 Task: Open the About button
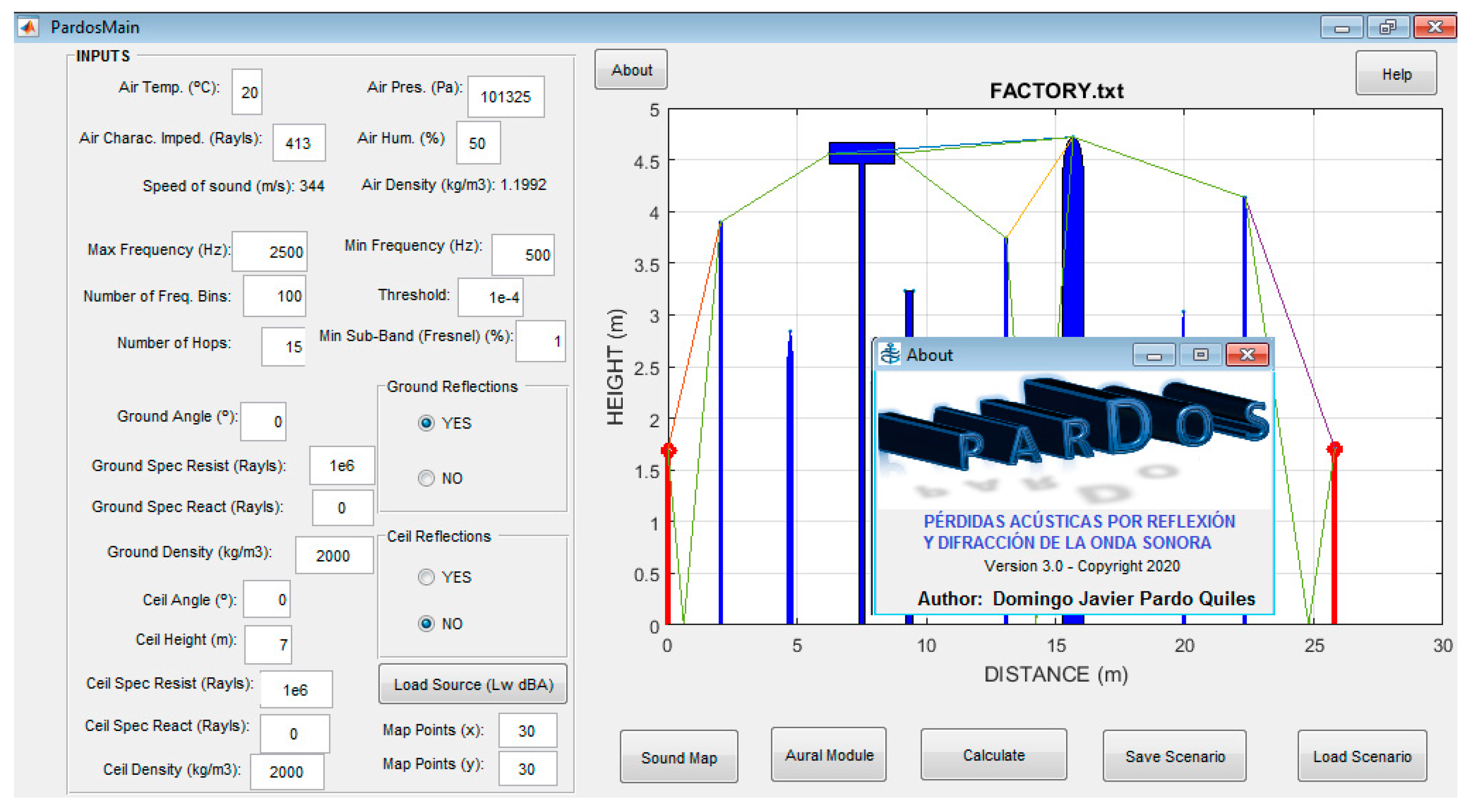(x=631, y=70)
